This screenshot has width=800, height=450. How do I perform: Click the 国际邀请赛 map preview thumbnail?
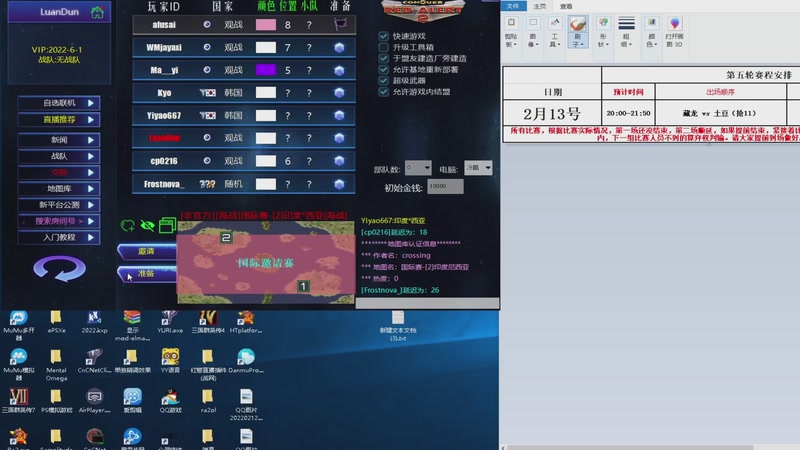tap(265, 262)
